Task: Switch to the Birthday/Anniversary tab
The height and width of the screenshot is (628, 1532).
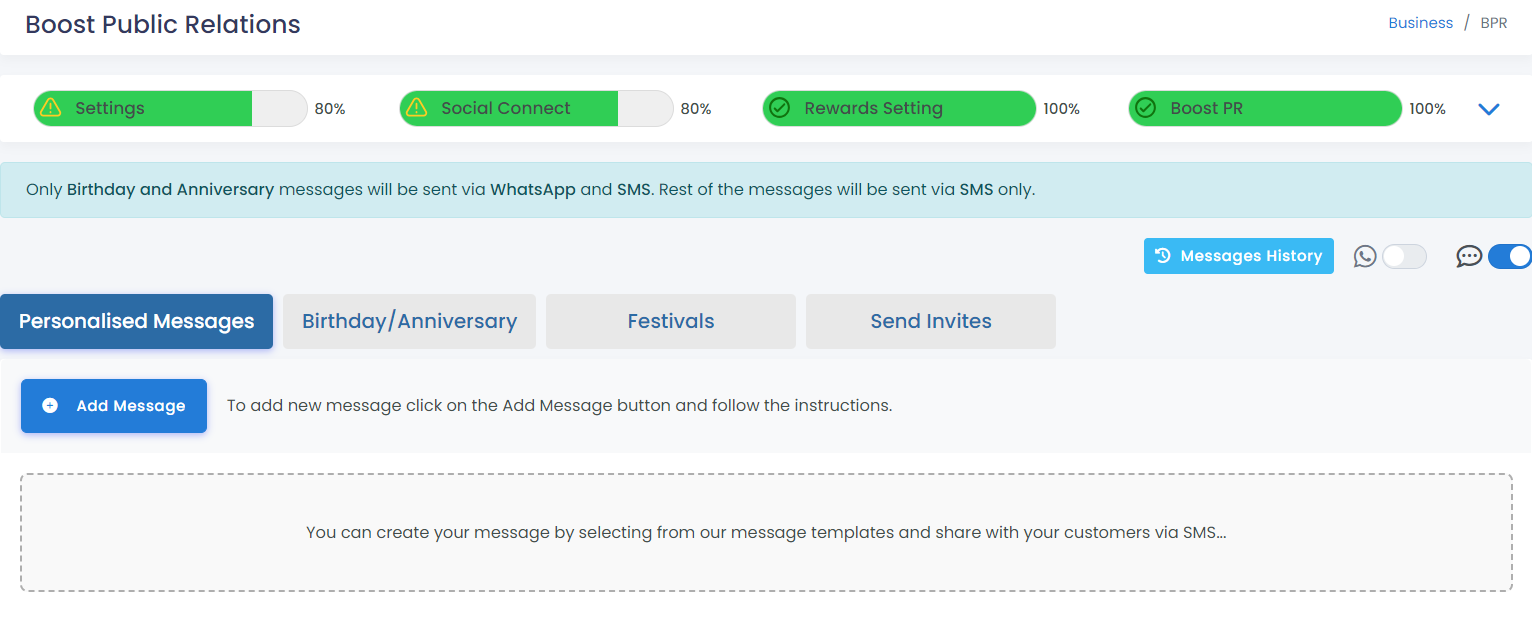Action: (x=409, y=321)
